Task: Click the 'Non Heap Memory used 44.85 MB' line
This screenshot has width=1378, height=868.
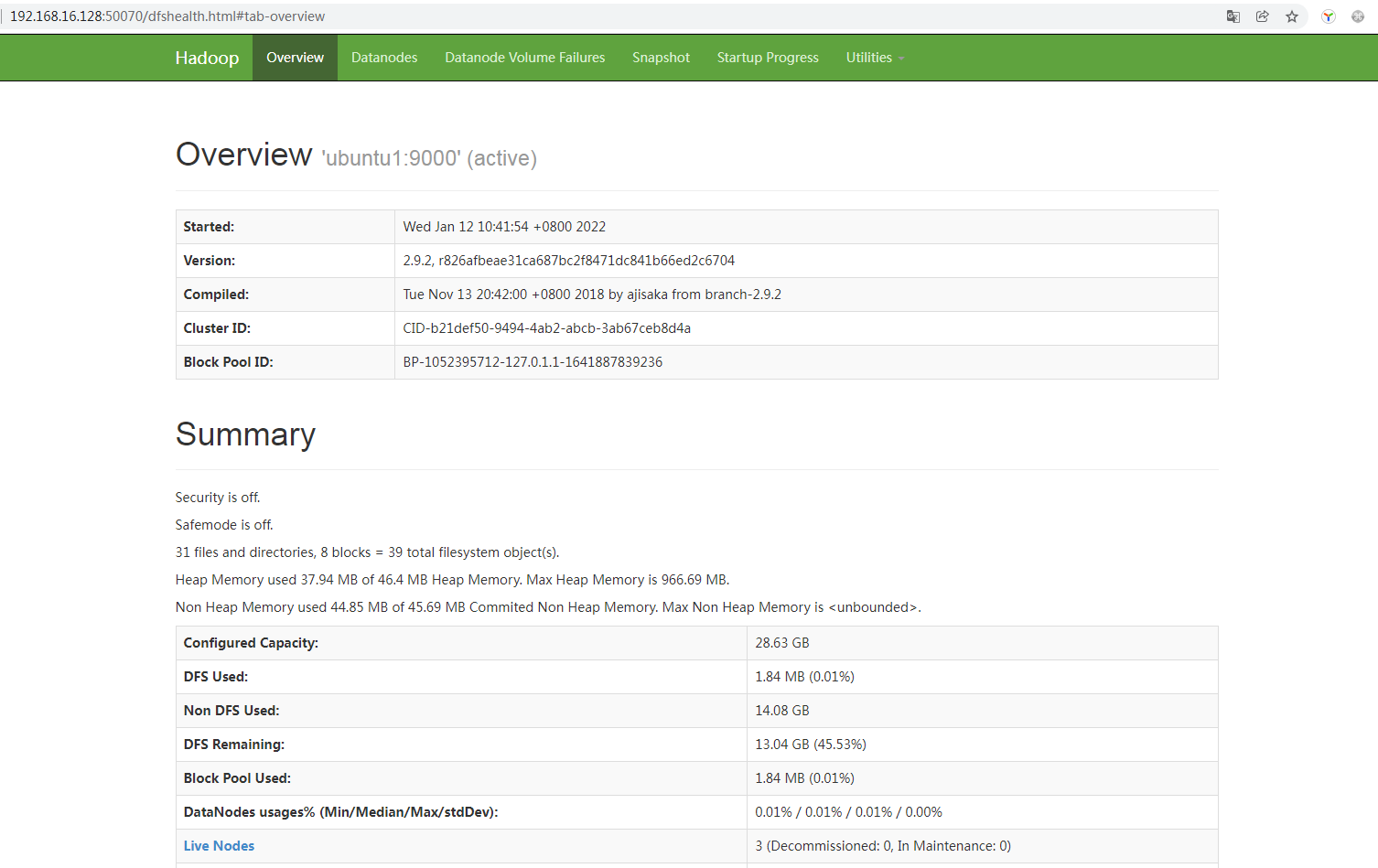Action: 548,607
